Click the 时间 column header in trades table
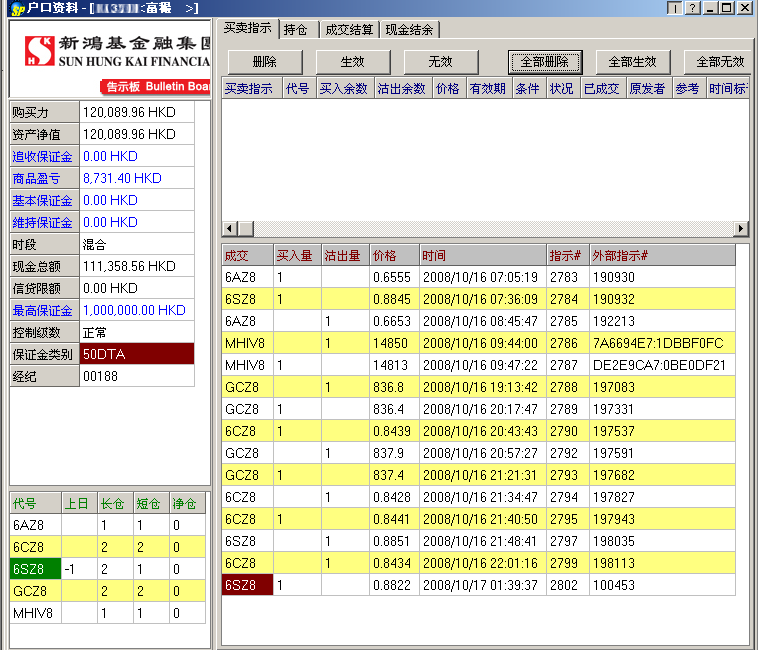Image resolution: width=758 pixels, height=650 pixels. [482, 255]
